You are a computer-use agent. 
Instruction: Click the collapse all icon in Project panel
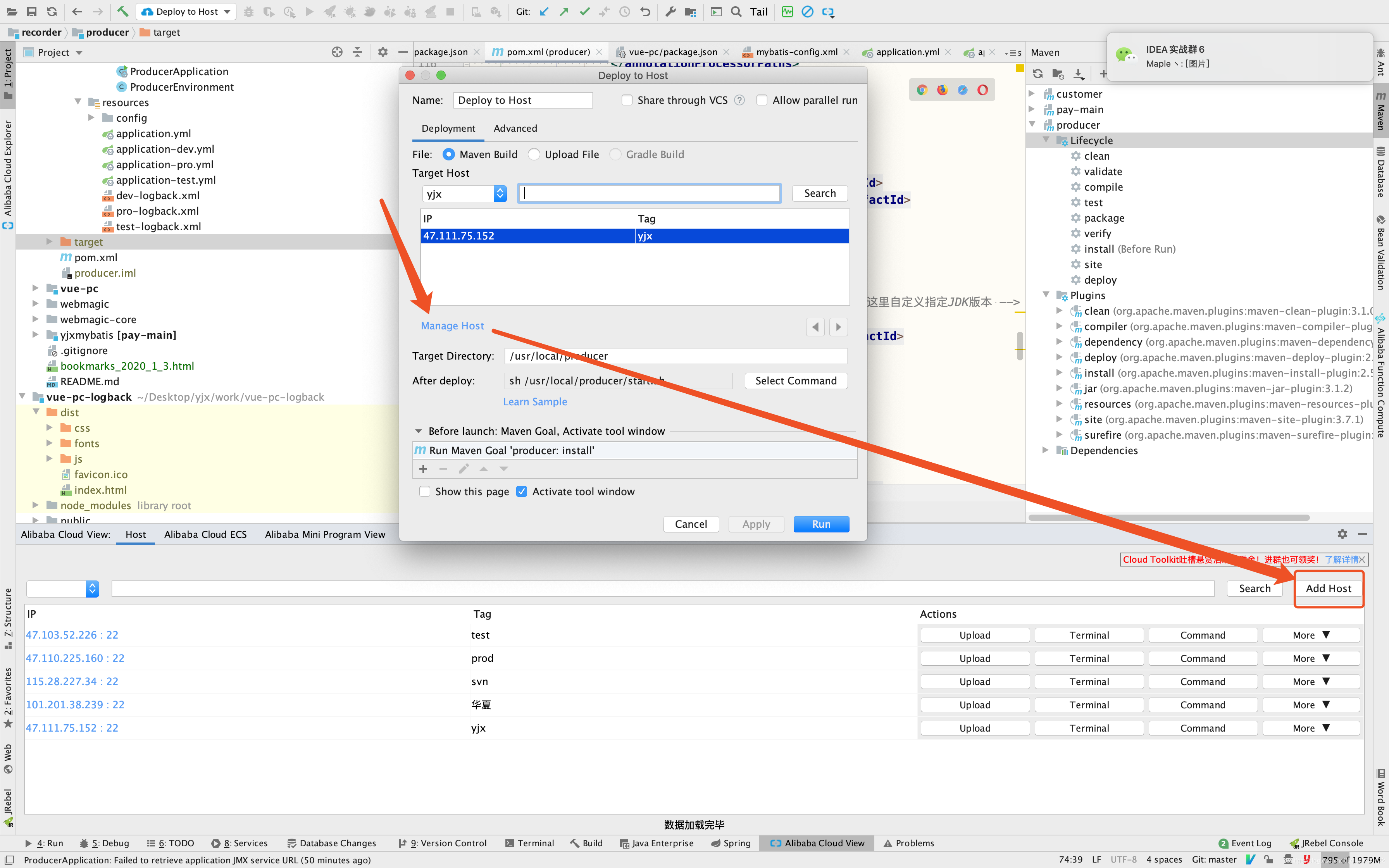[x=357, y=52]
